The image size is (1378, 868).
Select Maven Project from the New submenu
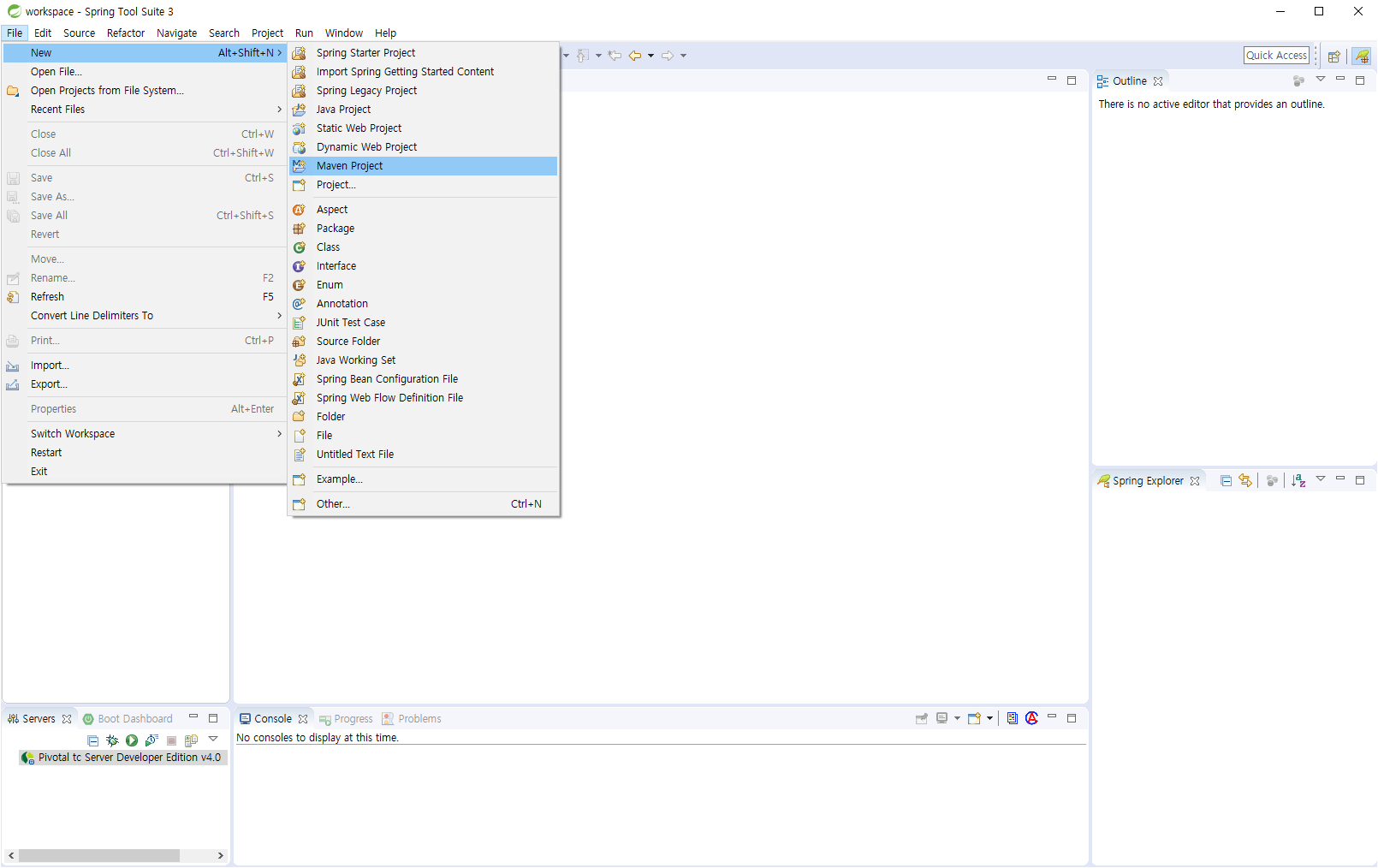[423, 166]
